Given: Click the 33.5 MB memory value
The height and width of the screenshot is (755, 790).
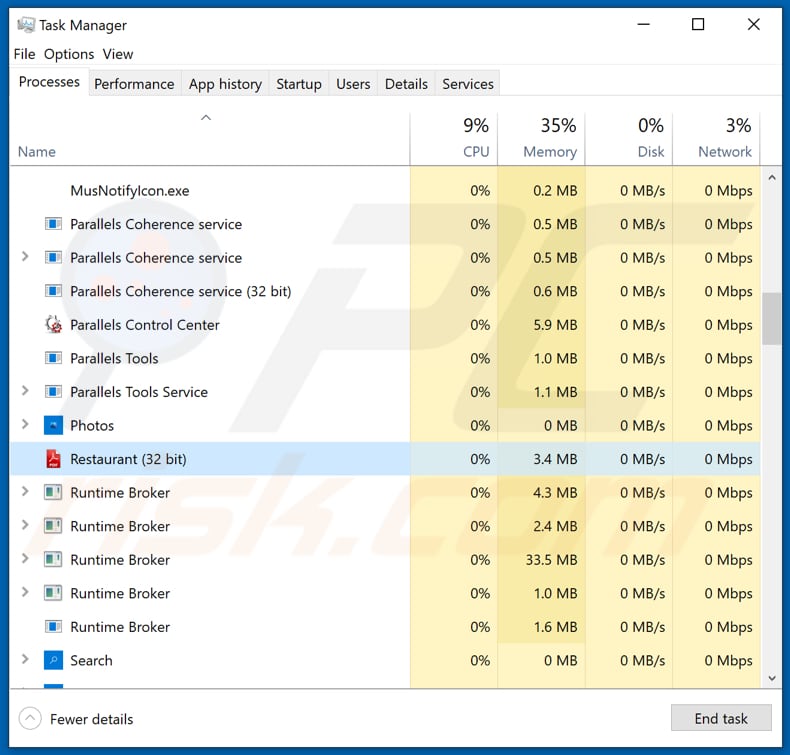Looking at the screenshot, I should tap(552, 560).
